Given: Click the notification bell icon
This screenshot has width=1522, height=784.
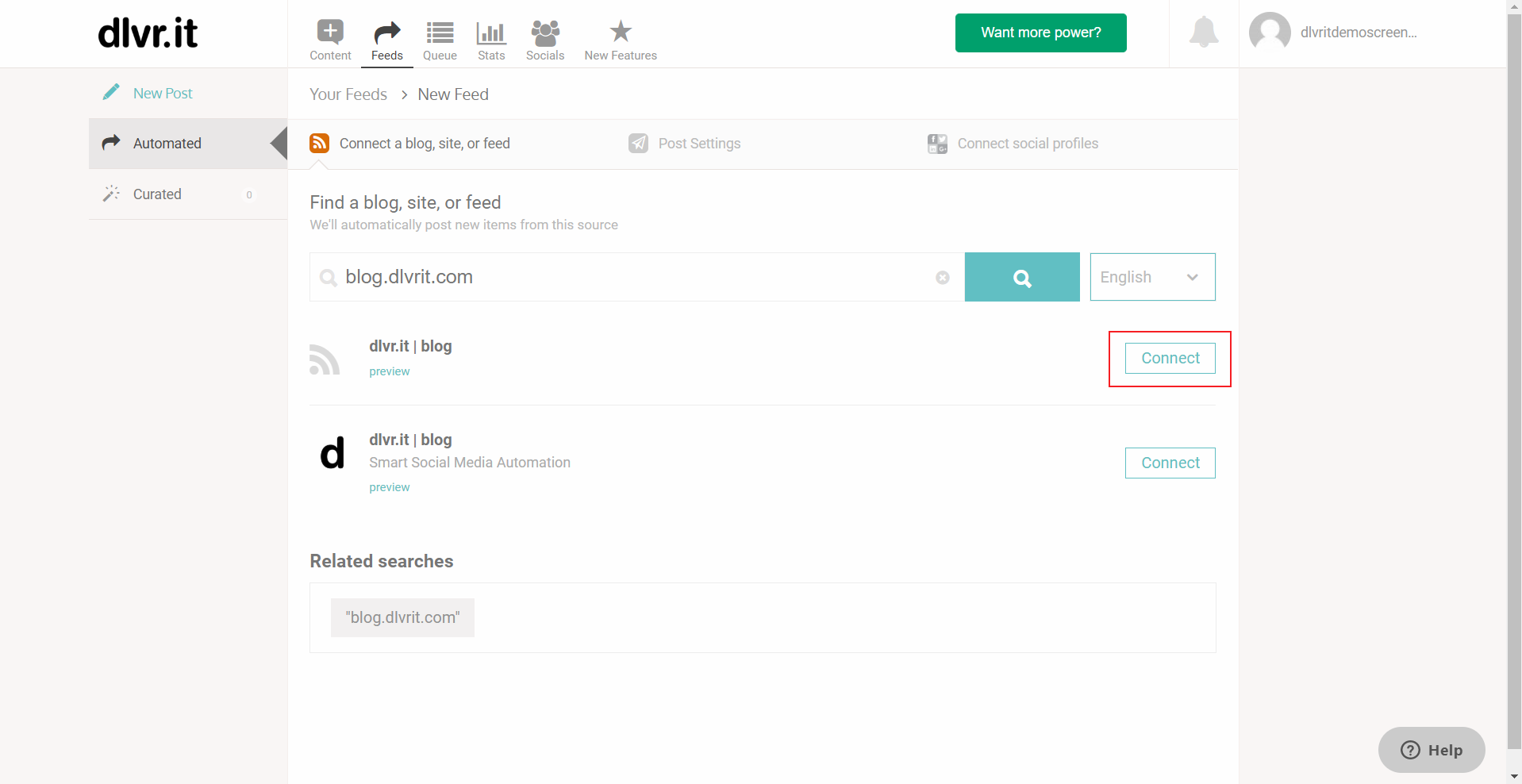Looking at the screenshot, I should click(x=1204, y=33).
